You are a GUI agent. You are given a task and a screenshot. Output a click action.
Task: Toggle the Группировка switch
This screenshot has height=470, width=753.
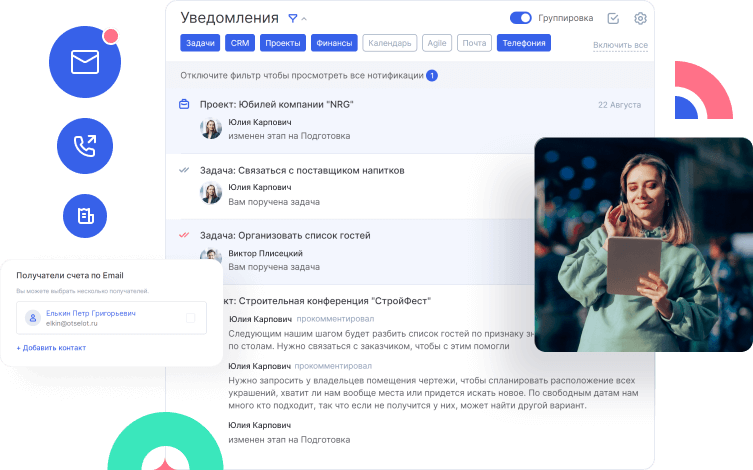point(520,18)
